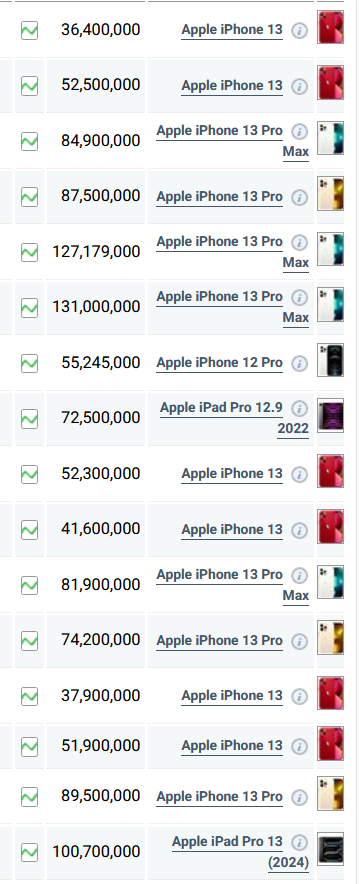
Task: Click the iPad Pro 13 (2024) thumbnail image
Action: [x=330, y=849]
